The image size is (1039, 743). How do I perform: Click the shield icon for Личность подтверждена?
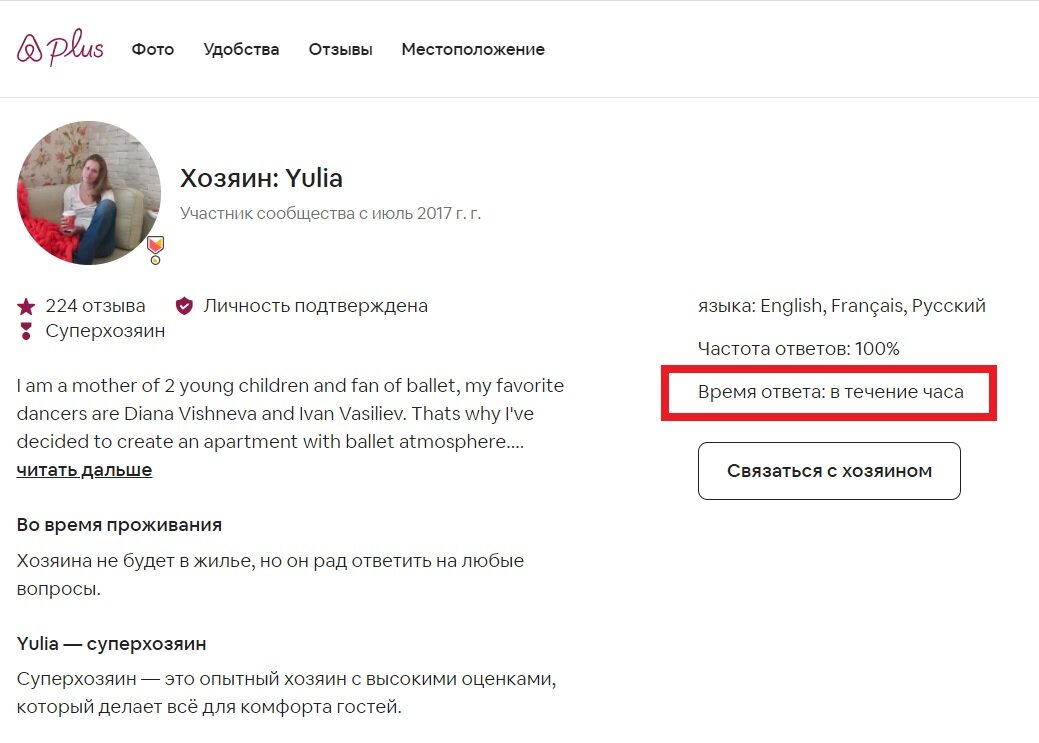point(184,305)
